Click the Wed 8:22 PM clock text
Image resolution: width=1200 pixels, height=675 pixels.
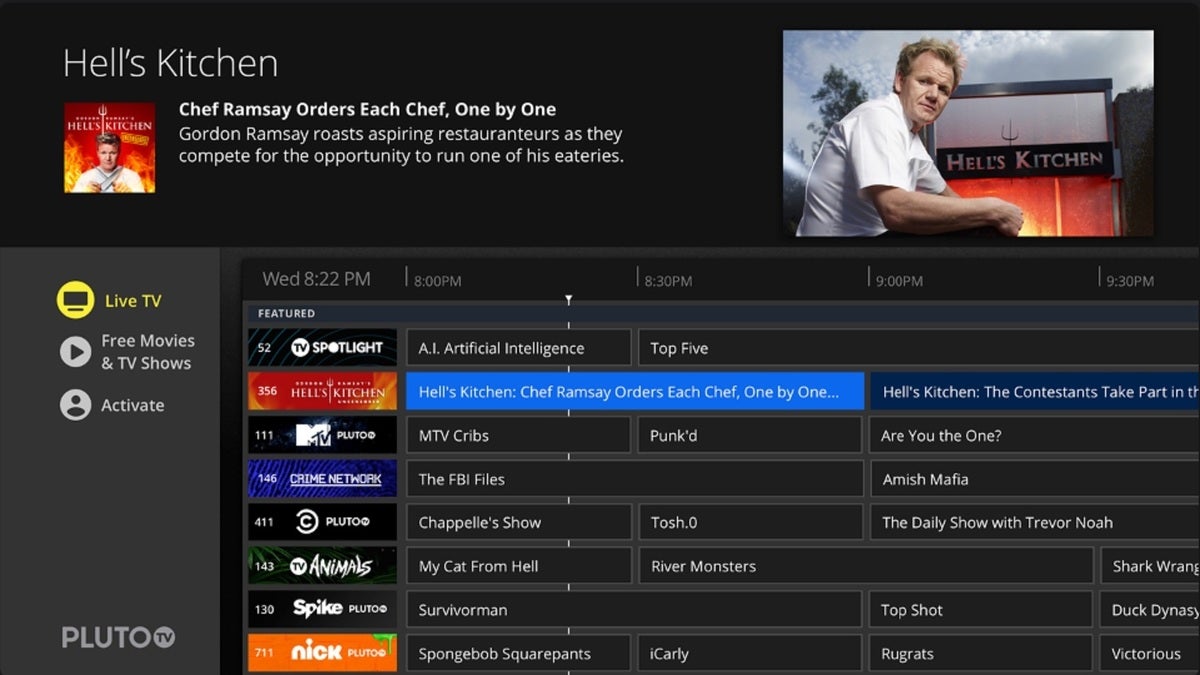pyautogui.click(x=316, y=279)
